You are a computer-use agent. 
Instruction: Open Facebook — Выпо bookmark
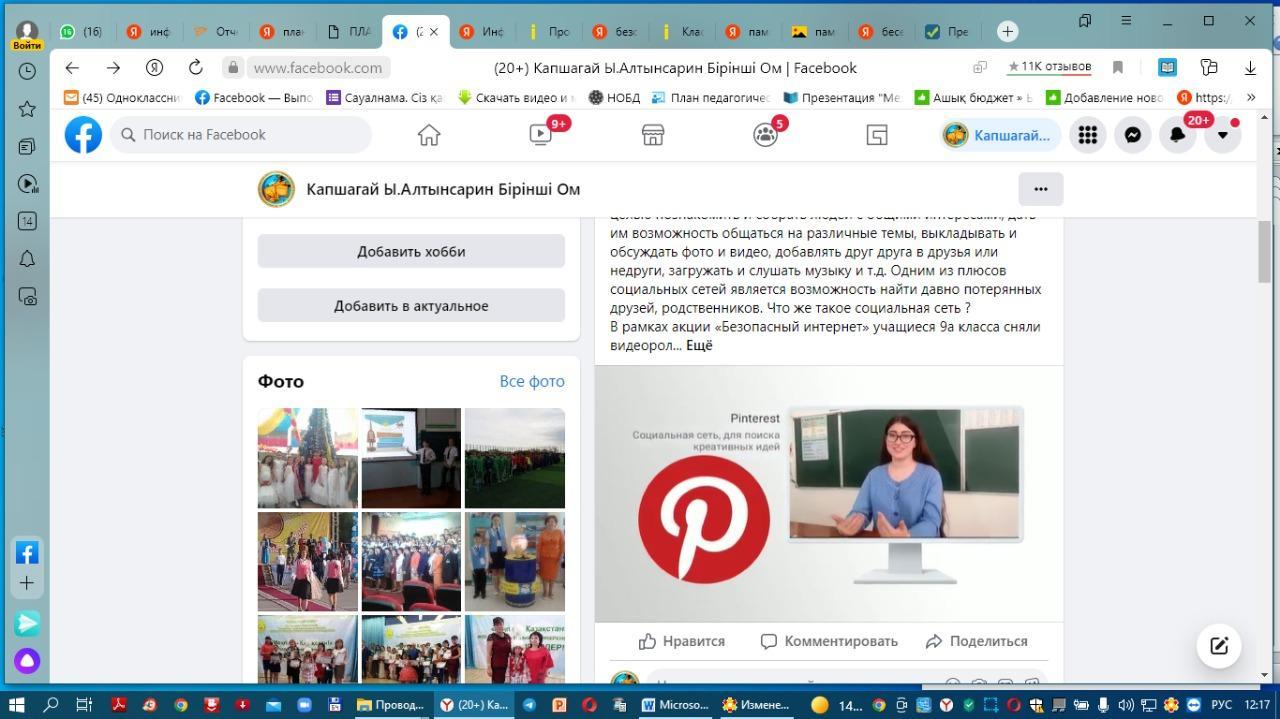253,98
